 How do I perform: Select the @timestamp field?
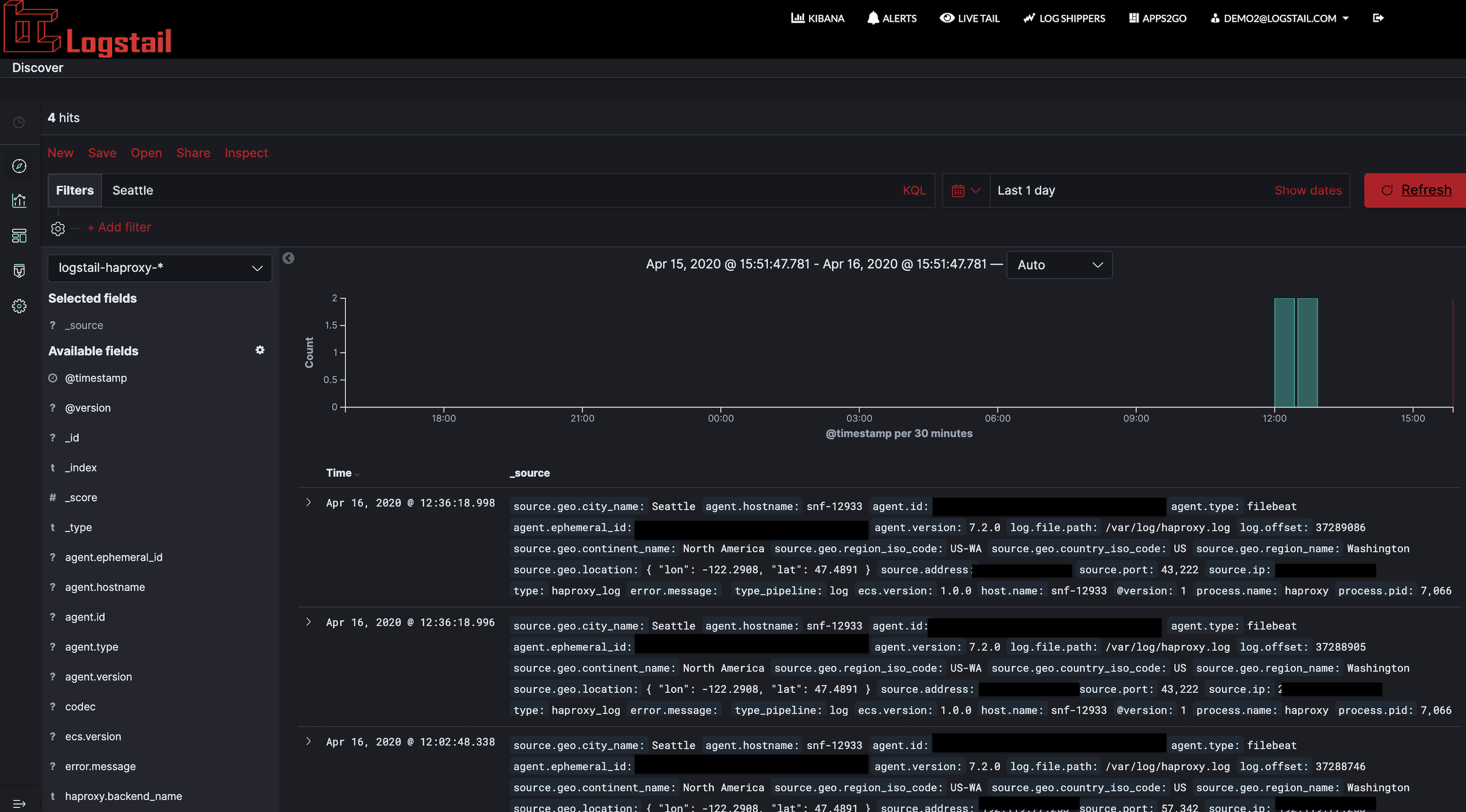[96, 378]
